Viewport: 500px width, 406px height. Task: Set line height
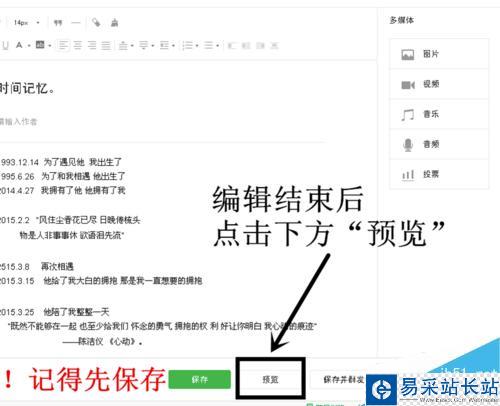click(164, 45)
